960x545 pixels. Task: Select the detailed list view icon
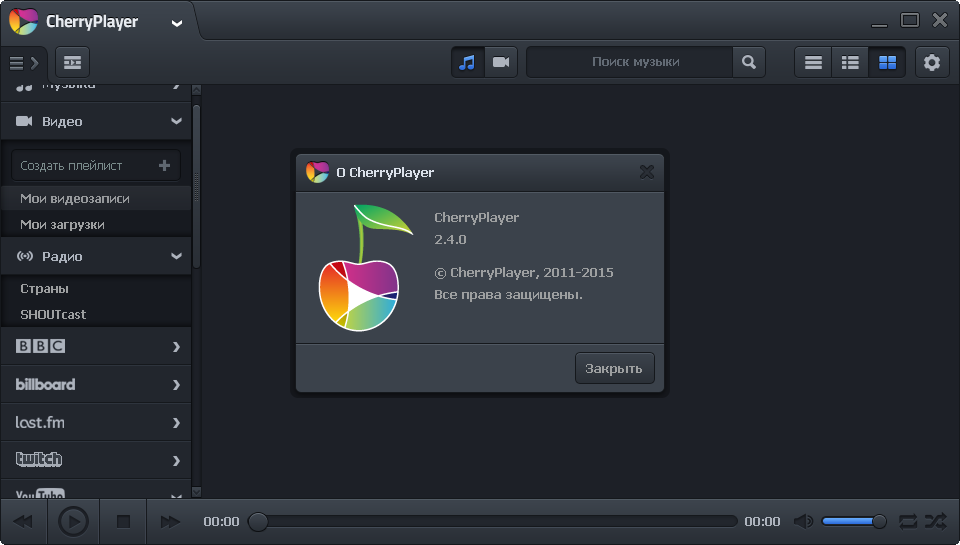click(850, 62)
